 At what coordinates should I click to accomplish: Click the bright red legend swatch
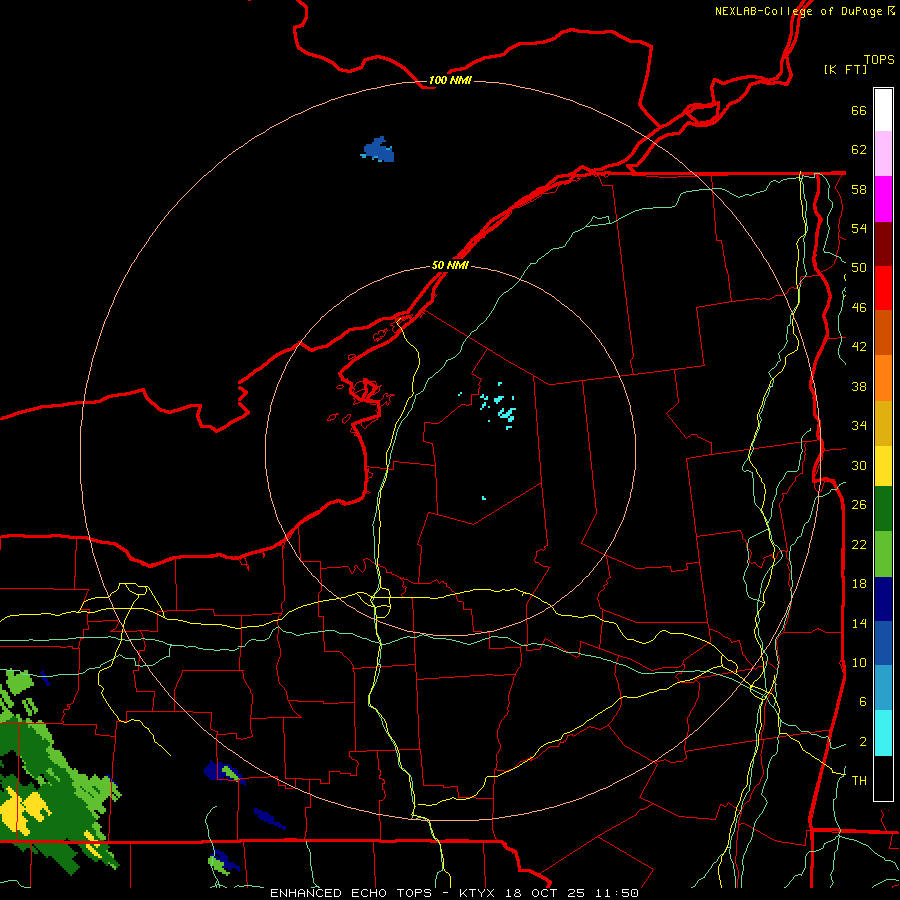point(883,288)
